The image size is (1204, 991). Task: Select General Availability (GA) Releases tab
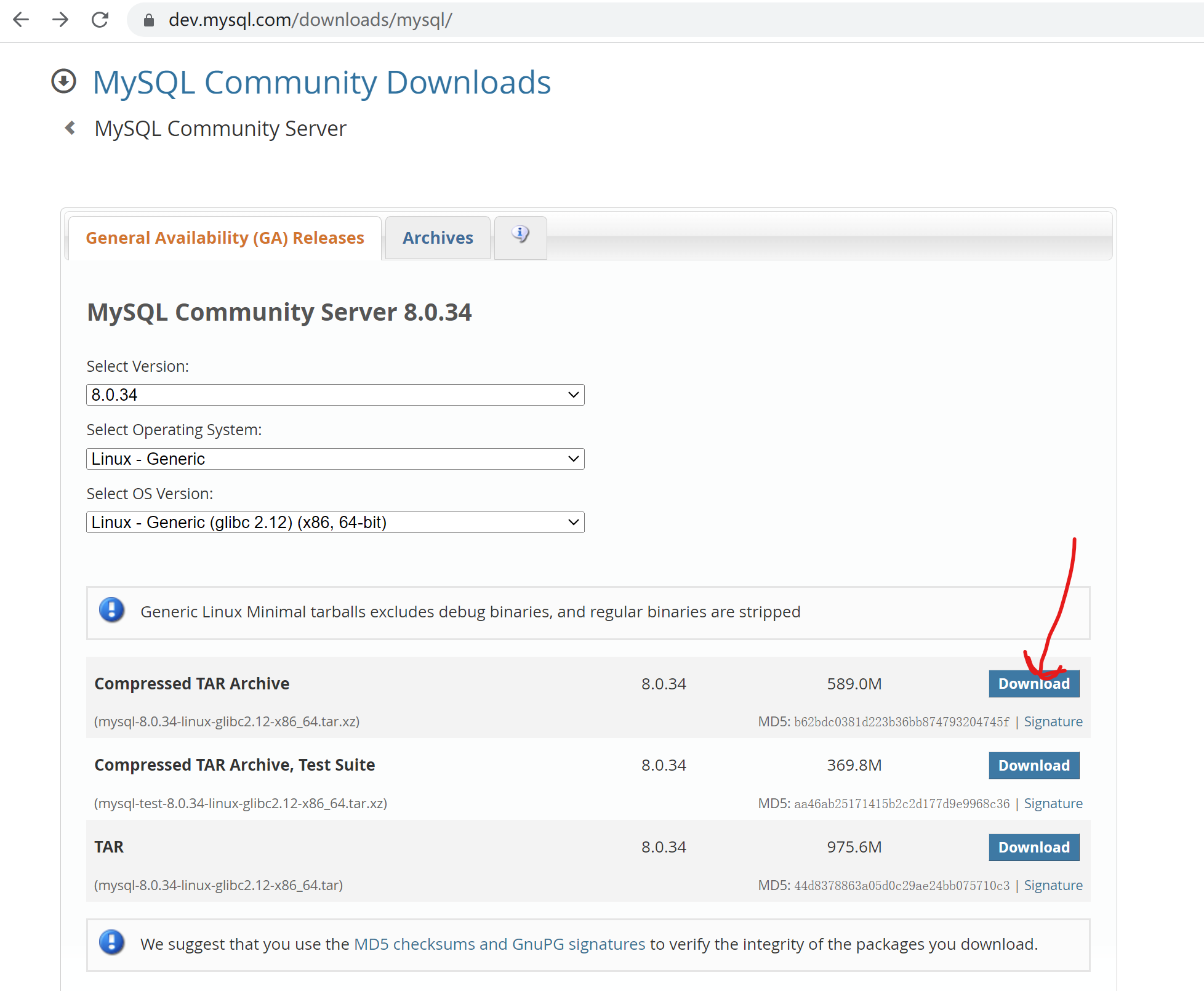pyautogui.click(x=225, y=238)
